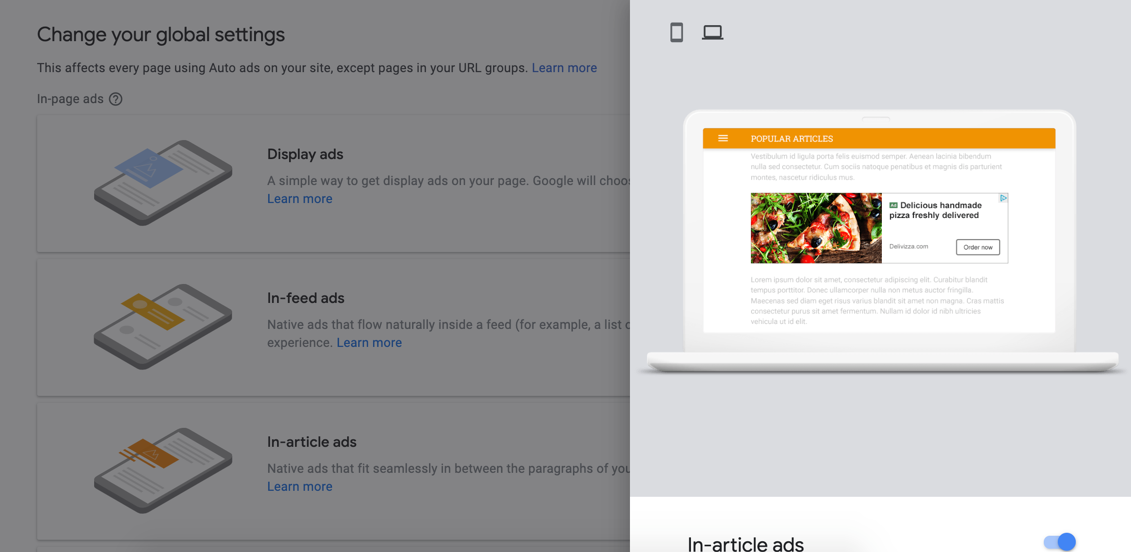1131x552 pixels.
Task: Click the green Ad badge in the pizza ad
Action: (893, 205)
